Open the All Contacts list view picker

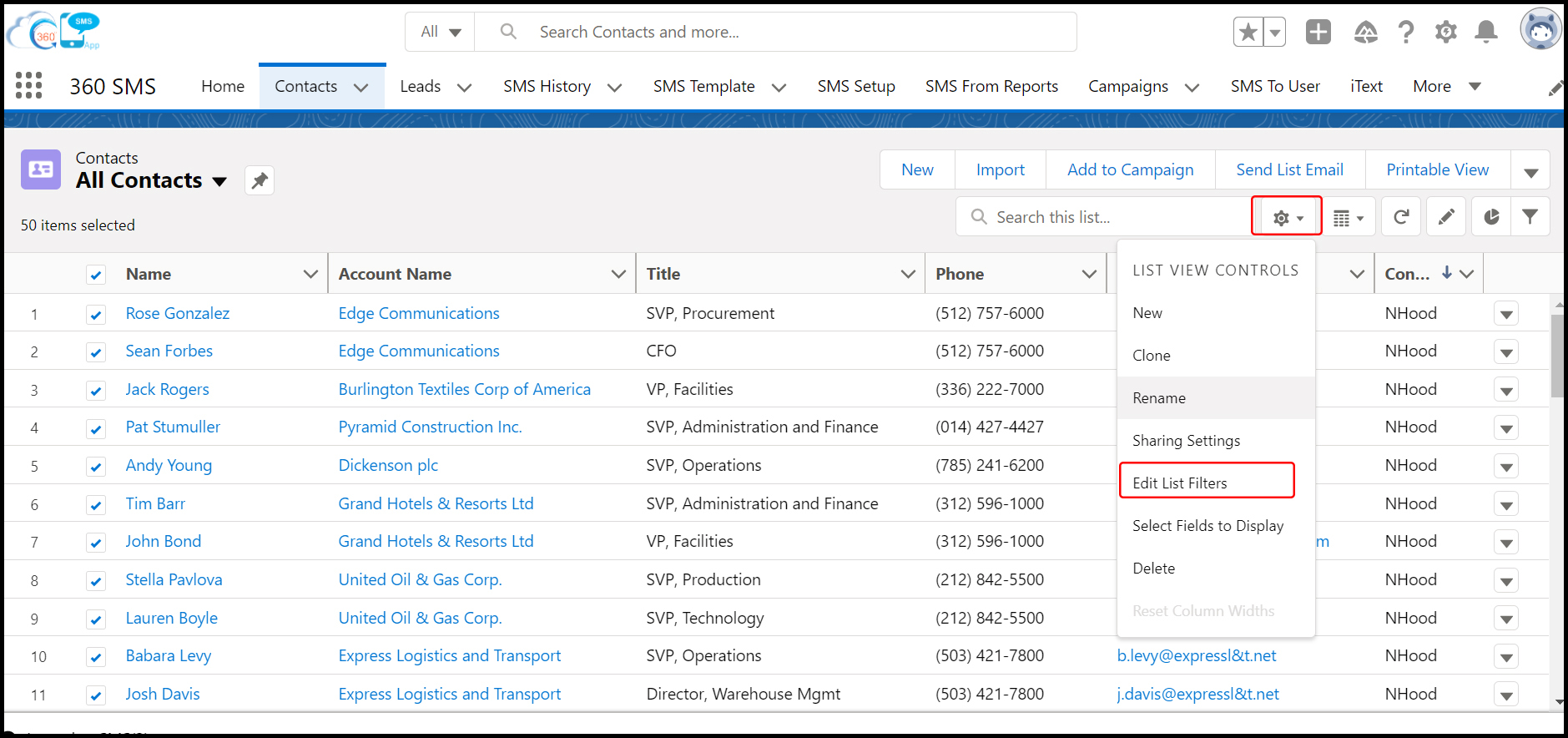[220, 181]
